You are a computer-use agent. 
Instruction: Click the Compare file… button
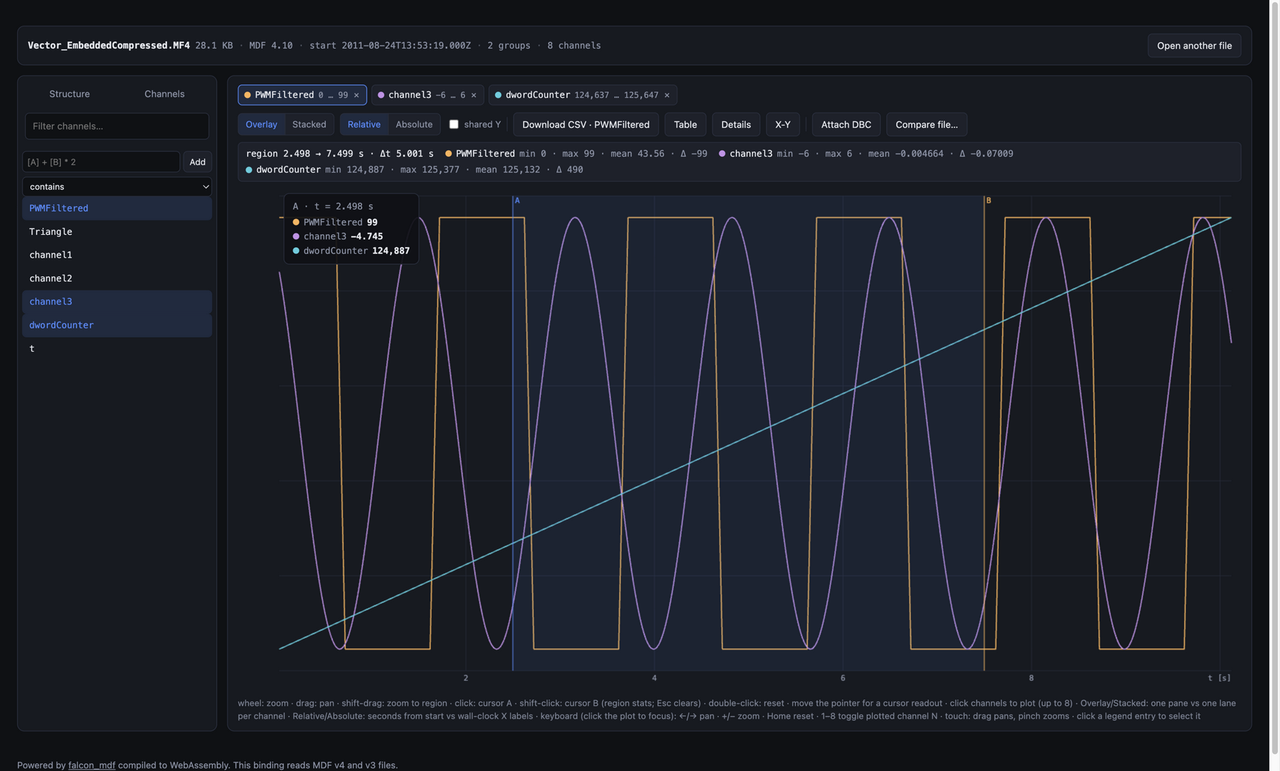pyautogui.click(x=927, y=124)
